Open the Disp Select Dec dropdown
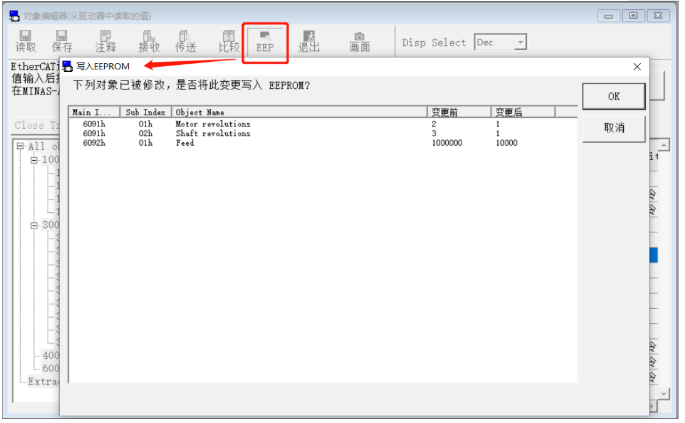The width and height of the screenshot is (685, 423). [x=520, y=42]
